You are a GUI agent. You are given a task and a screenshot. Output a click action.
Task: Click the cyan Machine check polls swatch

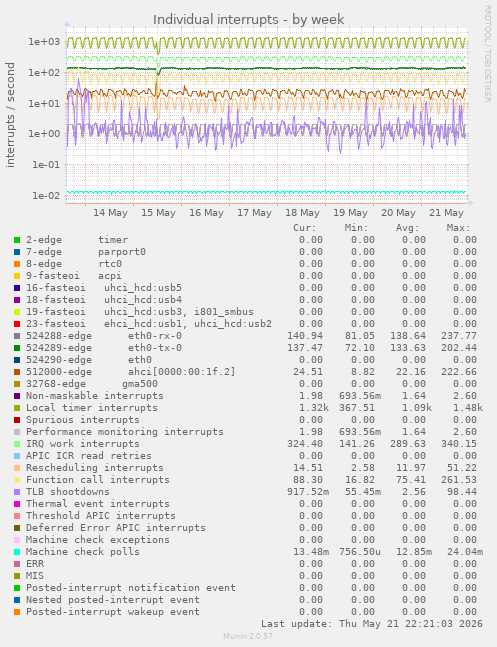[x=17, y=552]
